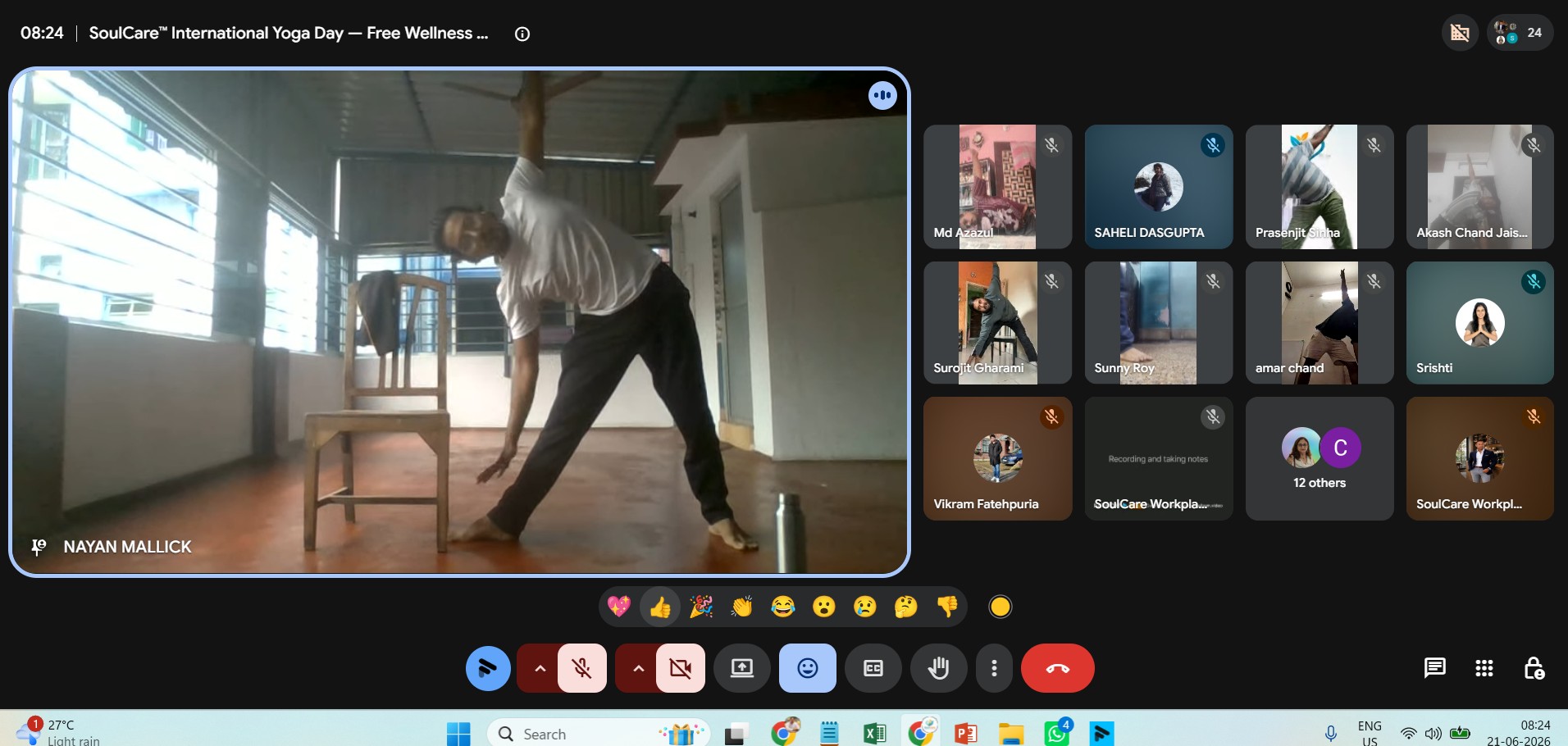Send the party popper reaction
The height and width of the screenshot is (746, 1568).
pos(701,607)
